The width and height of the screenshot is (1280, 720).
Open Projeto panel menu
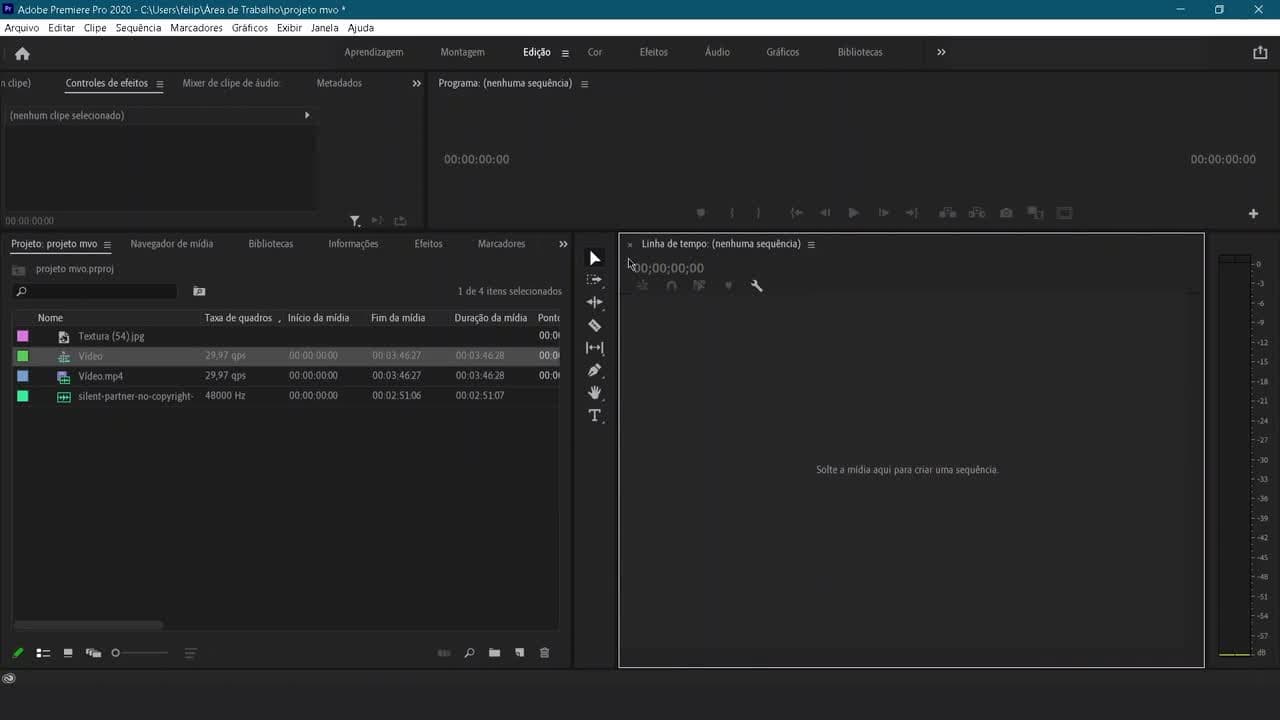(107, 245)
